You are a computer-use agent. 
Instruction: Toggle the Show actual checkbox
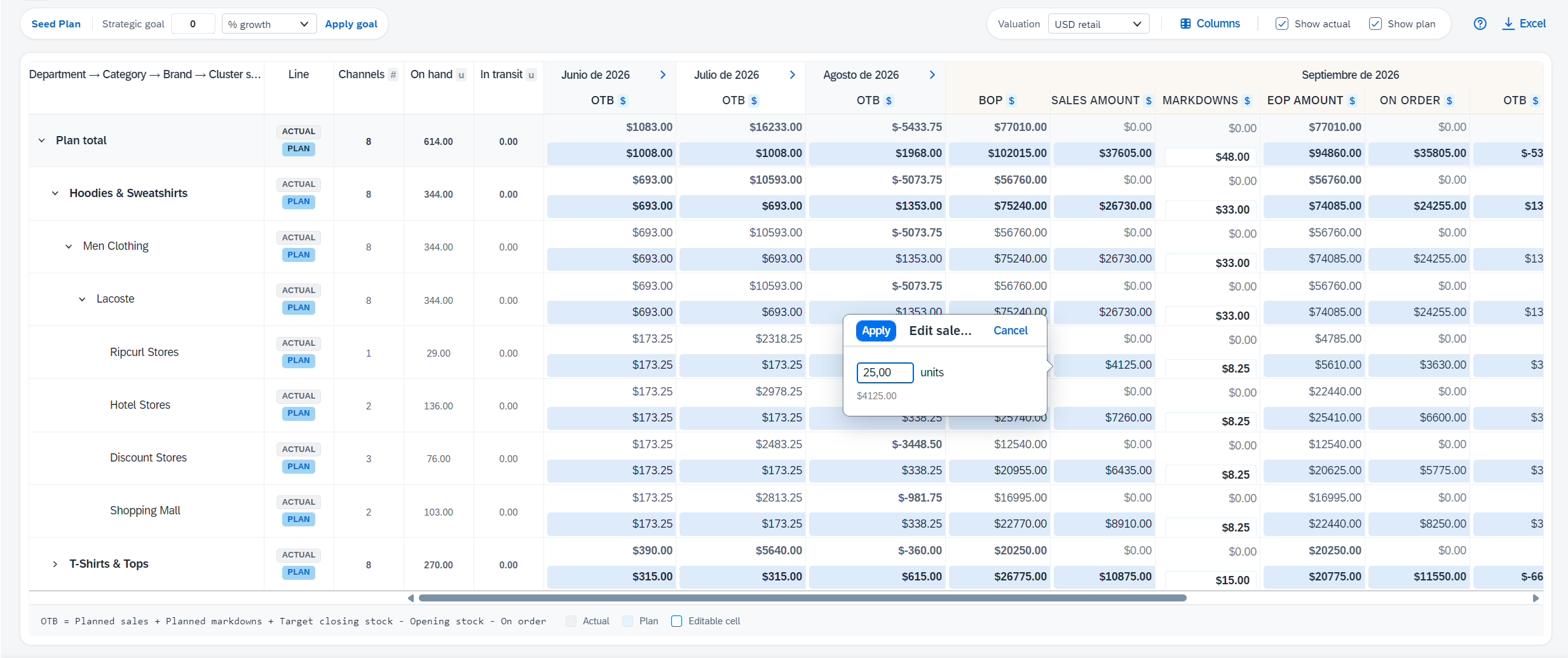1282,24
